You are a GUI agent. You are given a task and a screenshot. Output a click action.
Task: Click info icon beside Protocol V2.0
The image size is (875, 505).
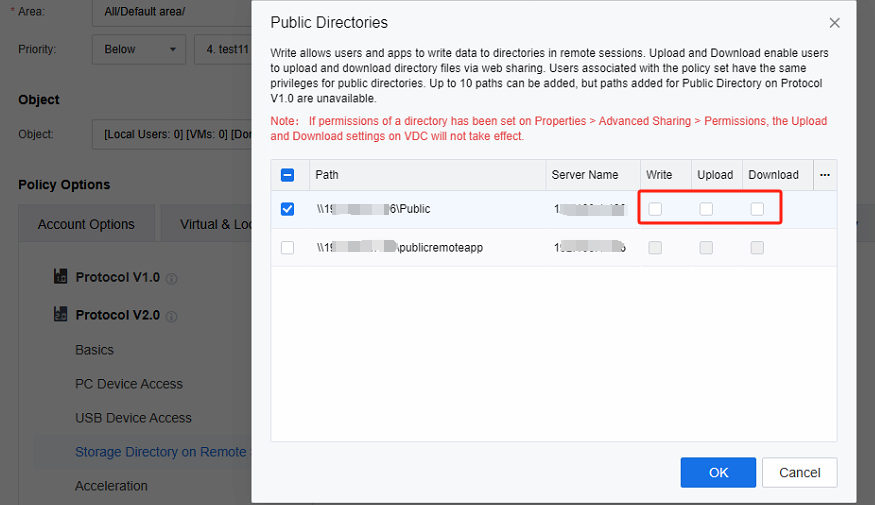171,316
